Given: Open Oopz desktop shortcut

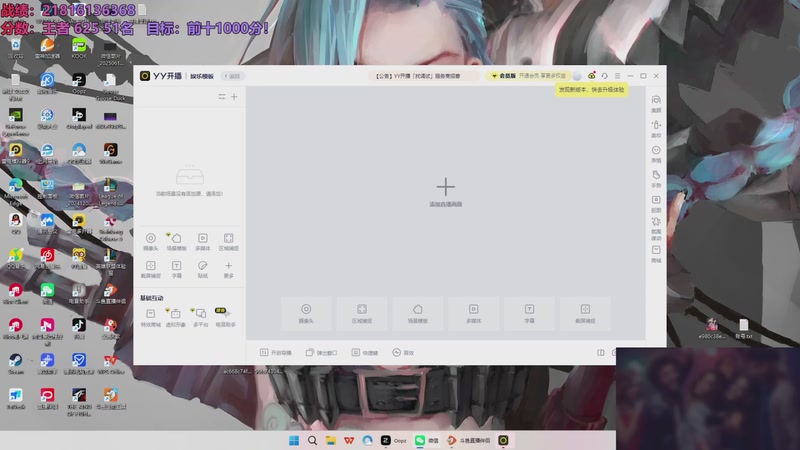Looking at the screenshot, I should [79, 84].
